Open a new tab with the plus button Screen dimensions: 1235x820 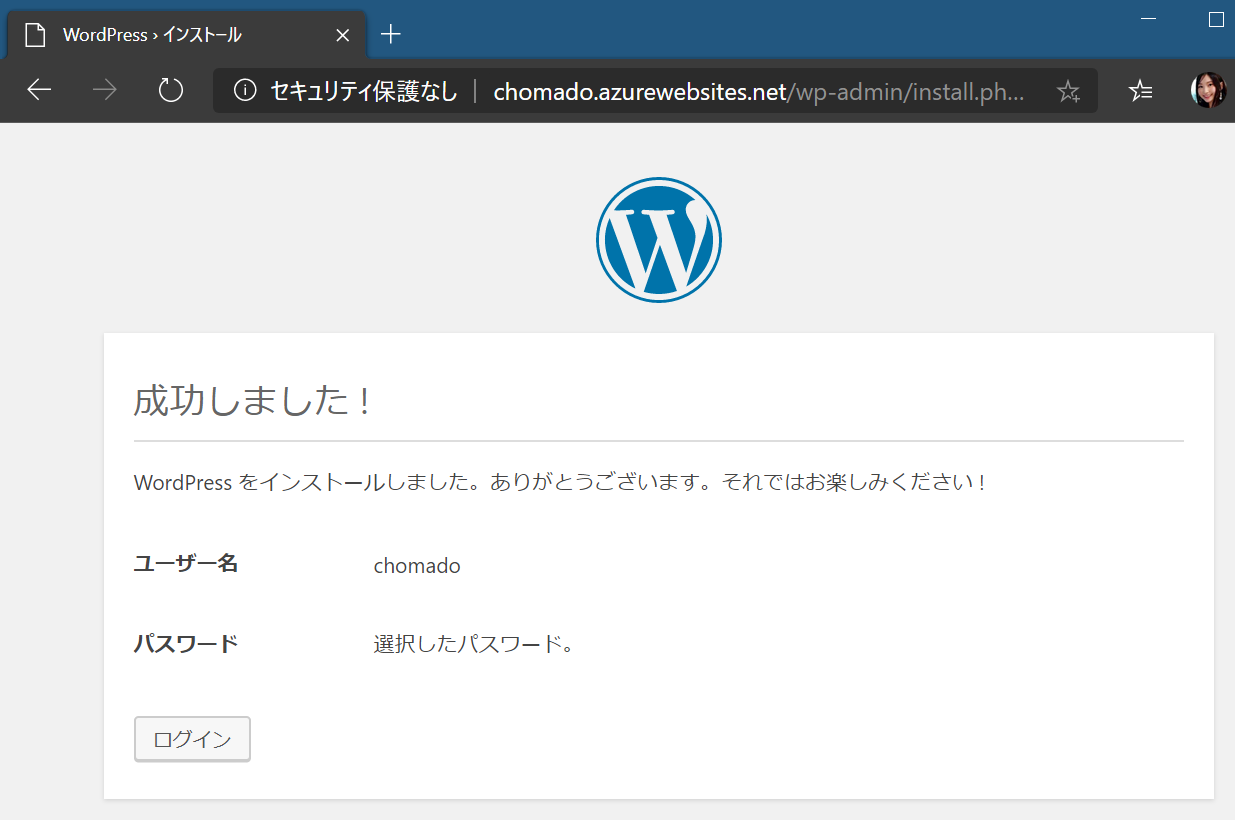click(391, 35)
